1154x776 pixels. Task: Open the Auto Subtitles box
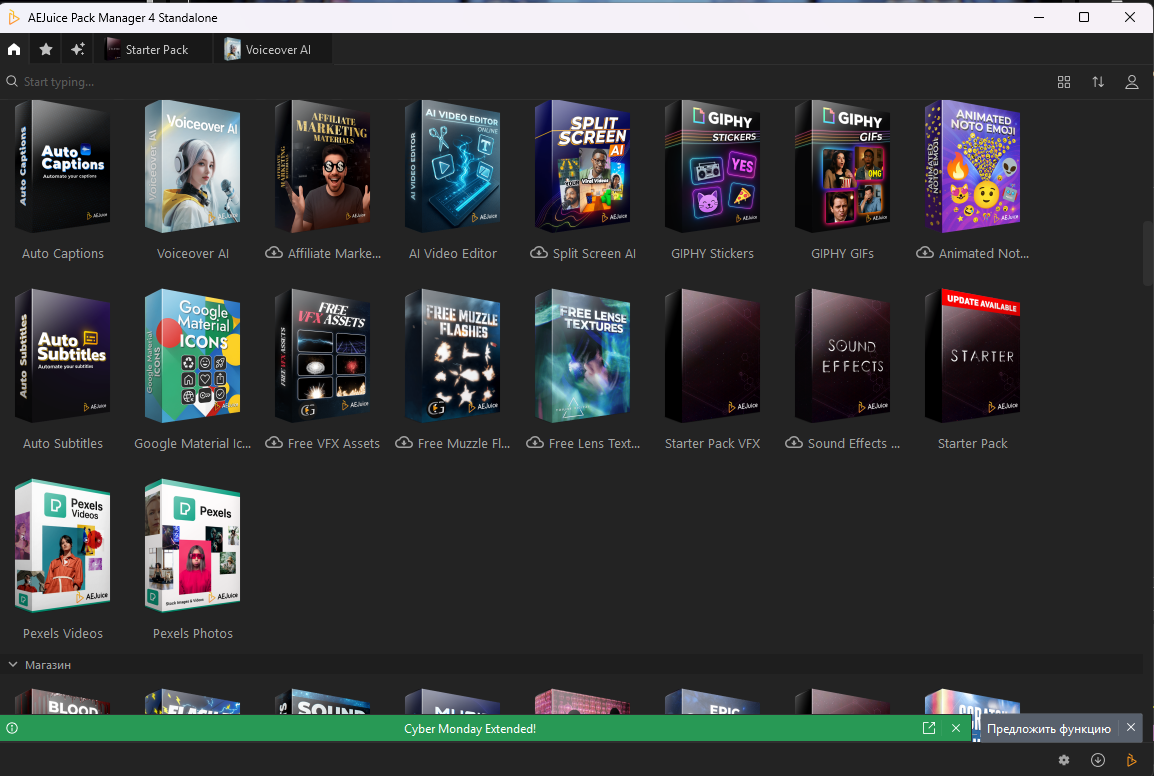(x=63, y=356)
